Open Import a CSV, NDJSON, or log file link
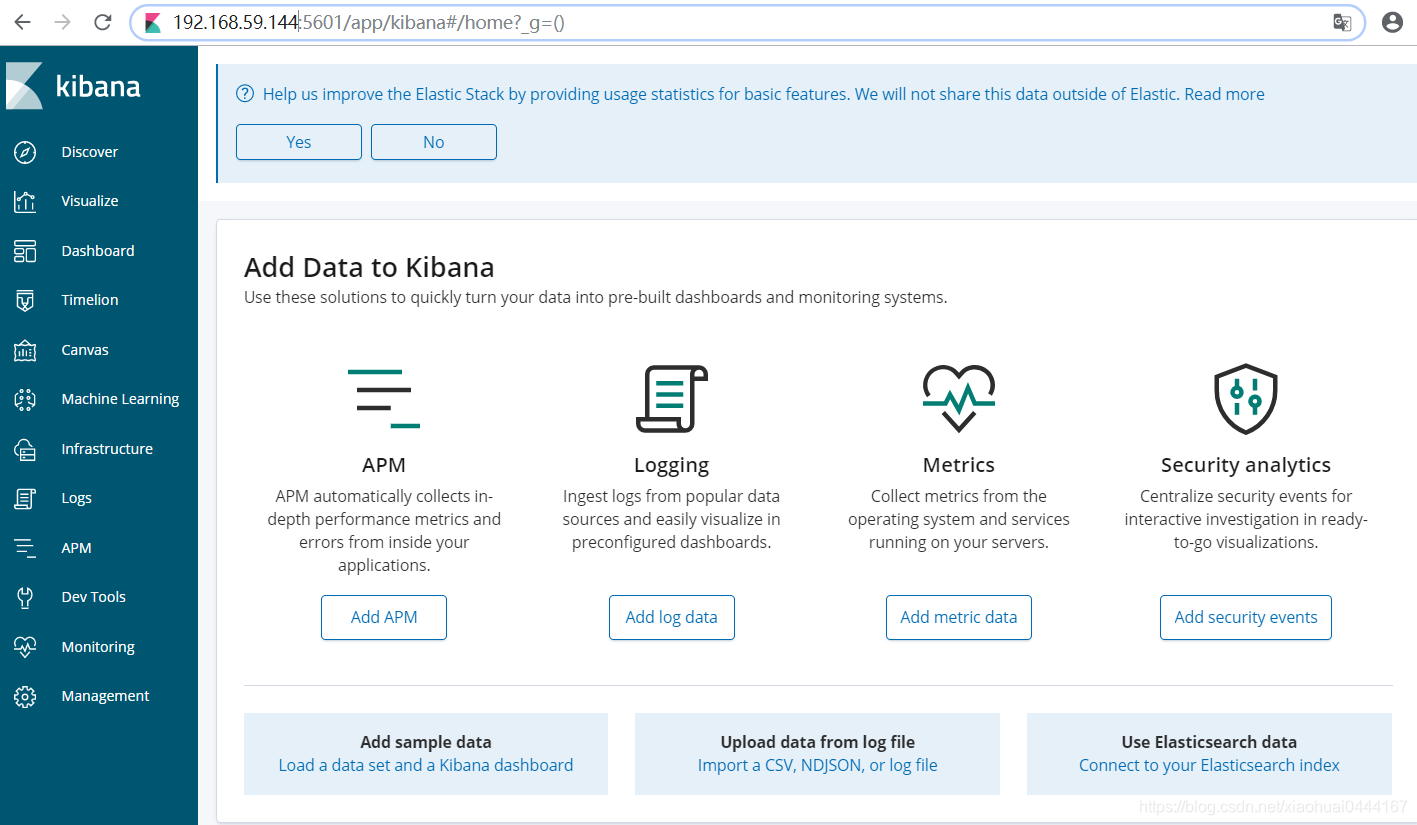Viewport: 1417px width, 825px height. (x=817, y=765)
